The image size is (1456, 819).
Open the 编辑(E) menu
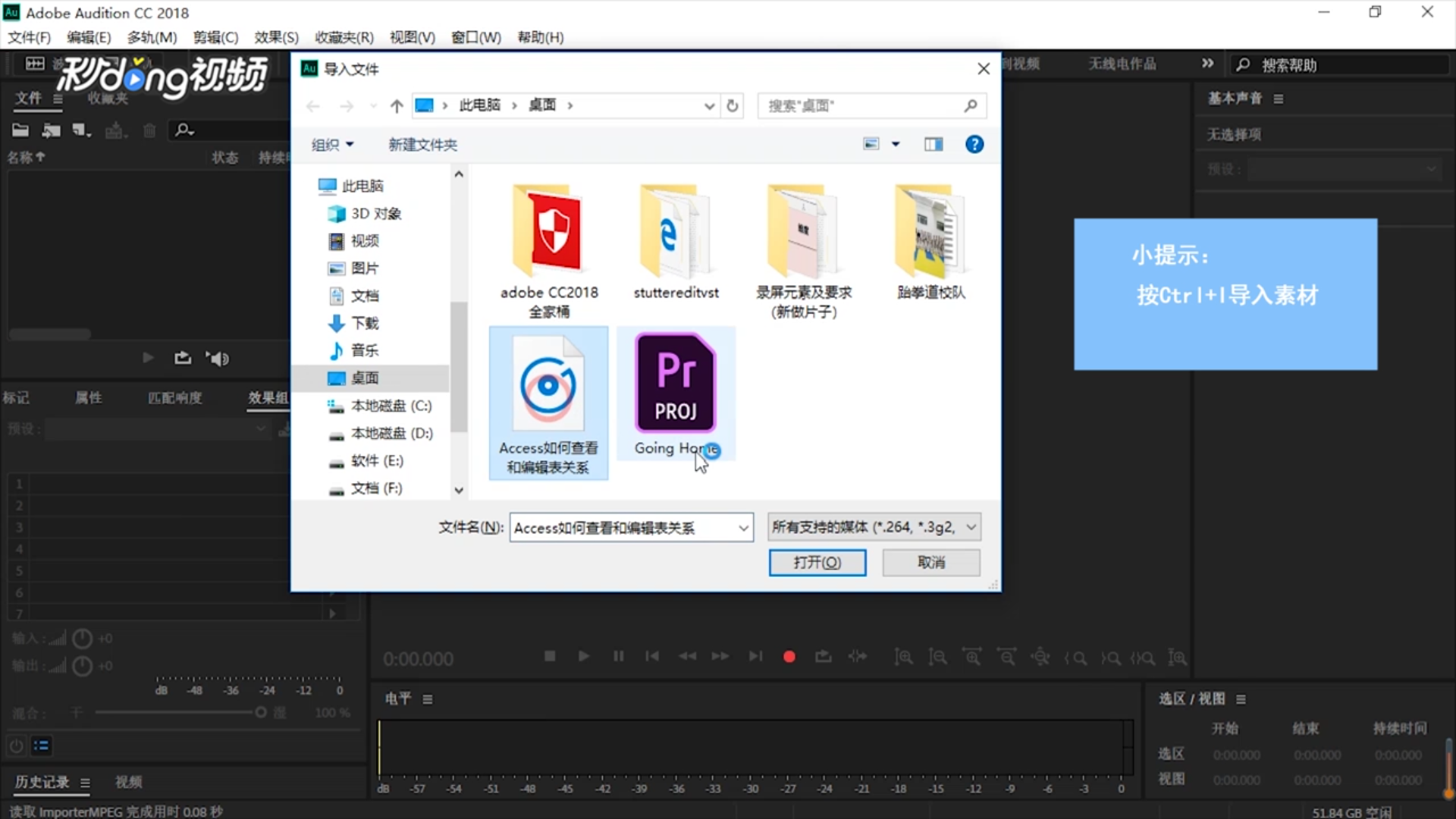[x=89, y=37]
